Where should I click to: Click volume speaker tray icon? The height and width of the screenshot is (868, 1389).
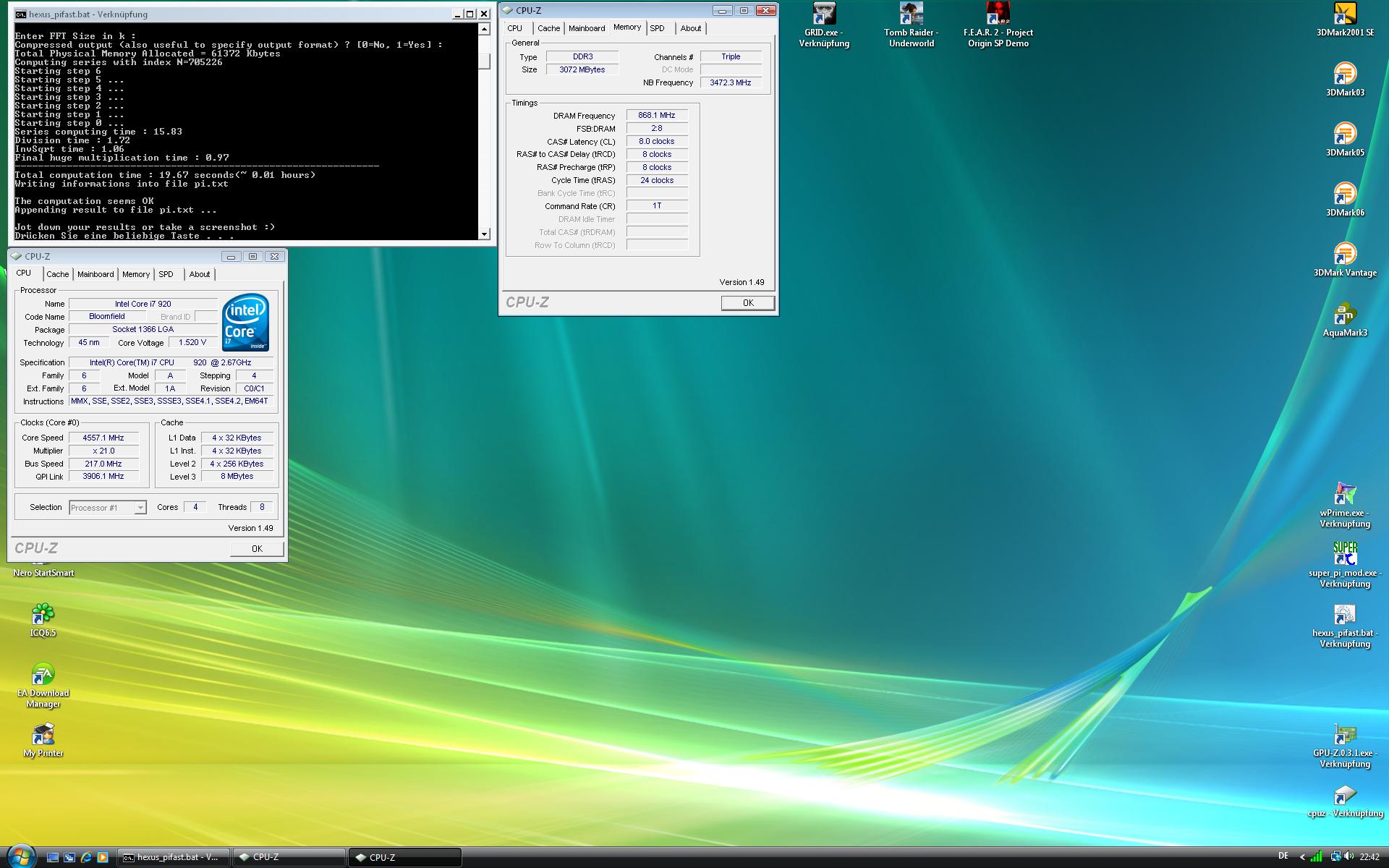tap(1348, 857)
